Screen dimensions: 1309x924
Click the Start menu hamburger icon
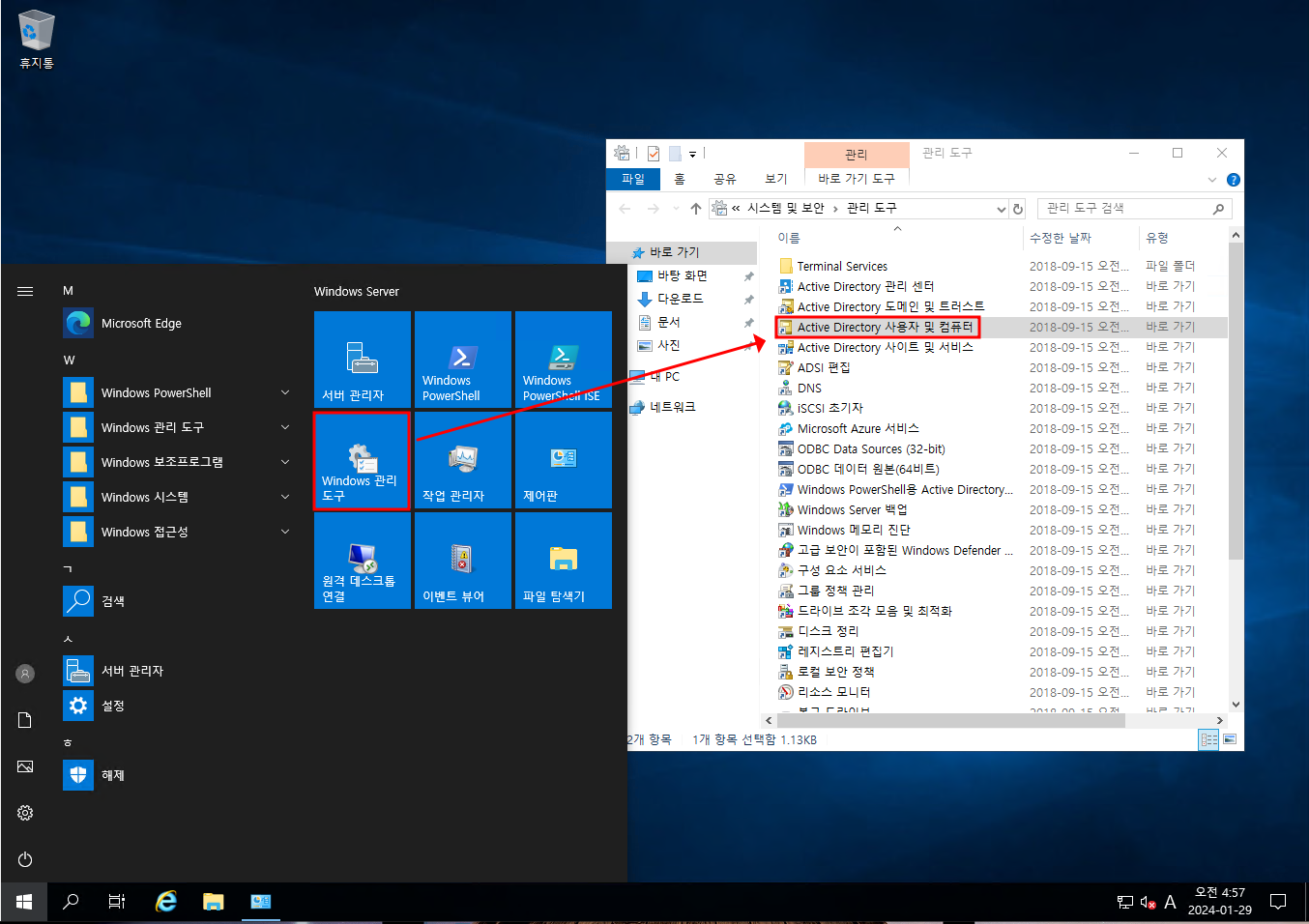pos(25,291)
